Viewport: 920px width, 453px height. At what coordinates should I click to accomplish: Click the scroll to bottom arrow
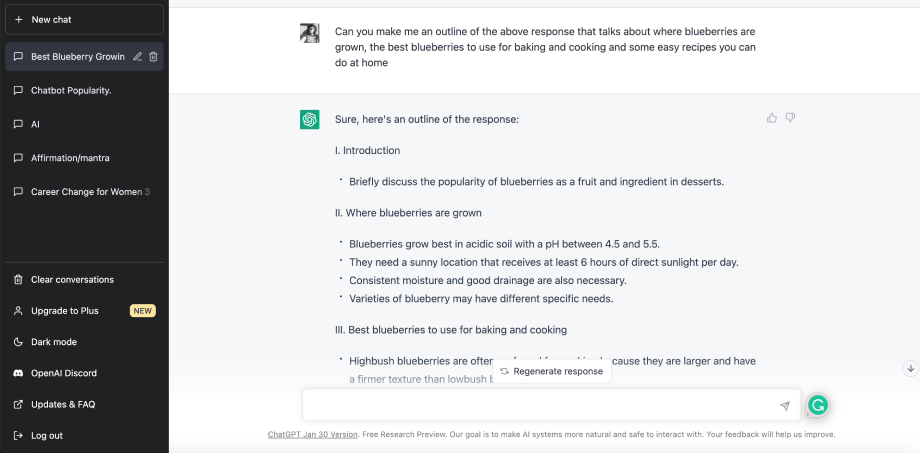click(910, 368)
